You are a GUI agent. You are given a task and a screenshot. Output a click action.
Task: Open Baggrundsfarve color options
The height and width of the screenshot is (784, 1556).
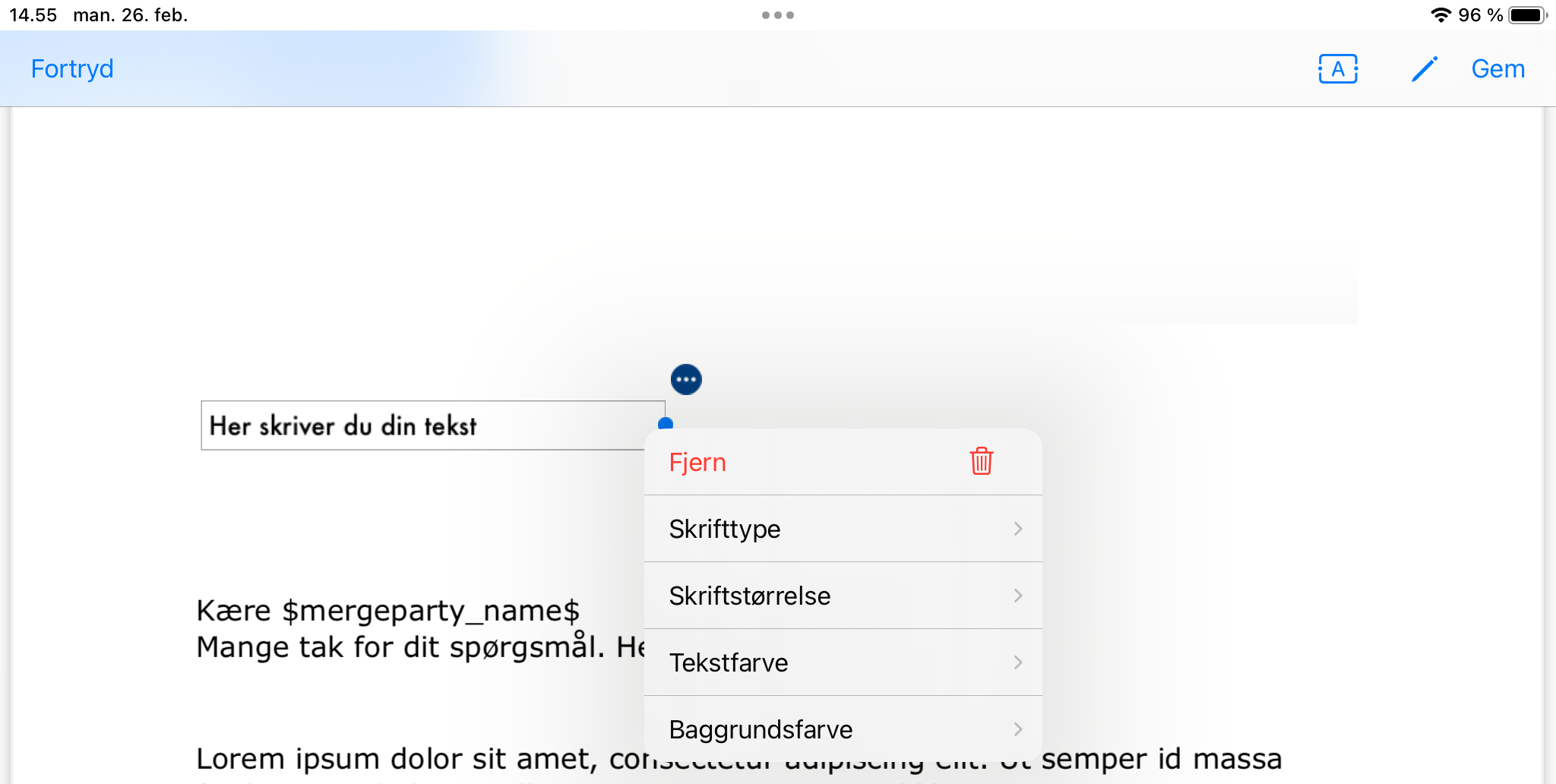[x=761, y=729]
